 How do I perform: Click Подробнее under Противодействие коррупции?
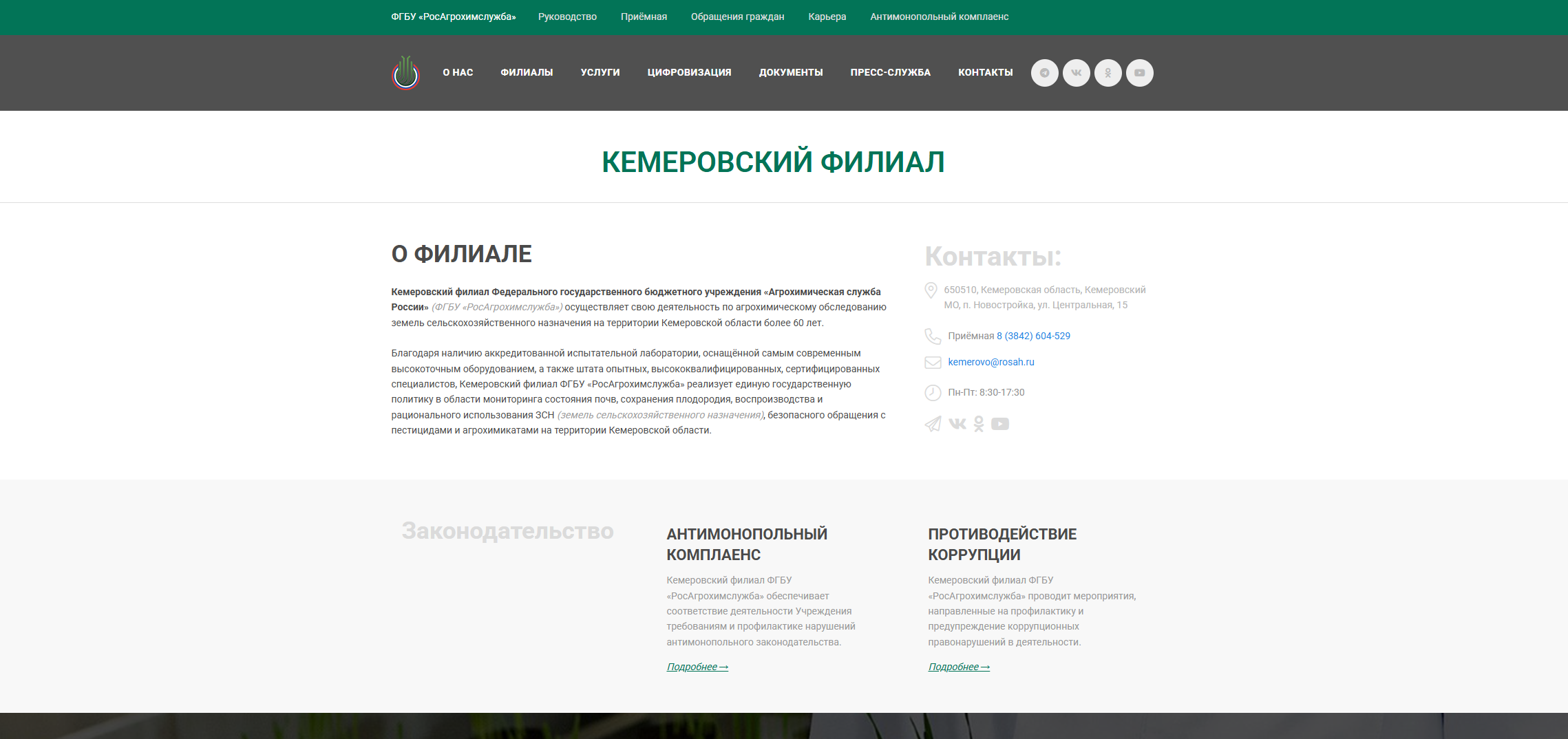pyautogui.click(x=959, y=667)
